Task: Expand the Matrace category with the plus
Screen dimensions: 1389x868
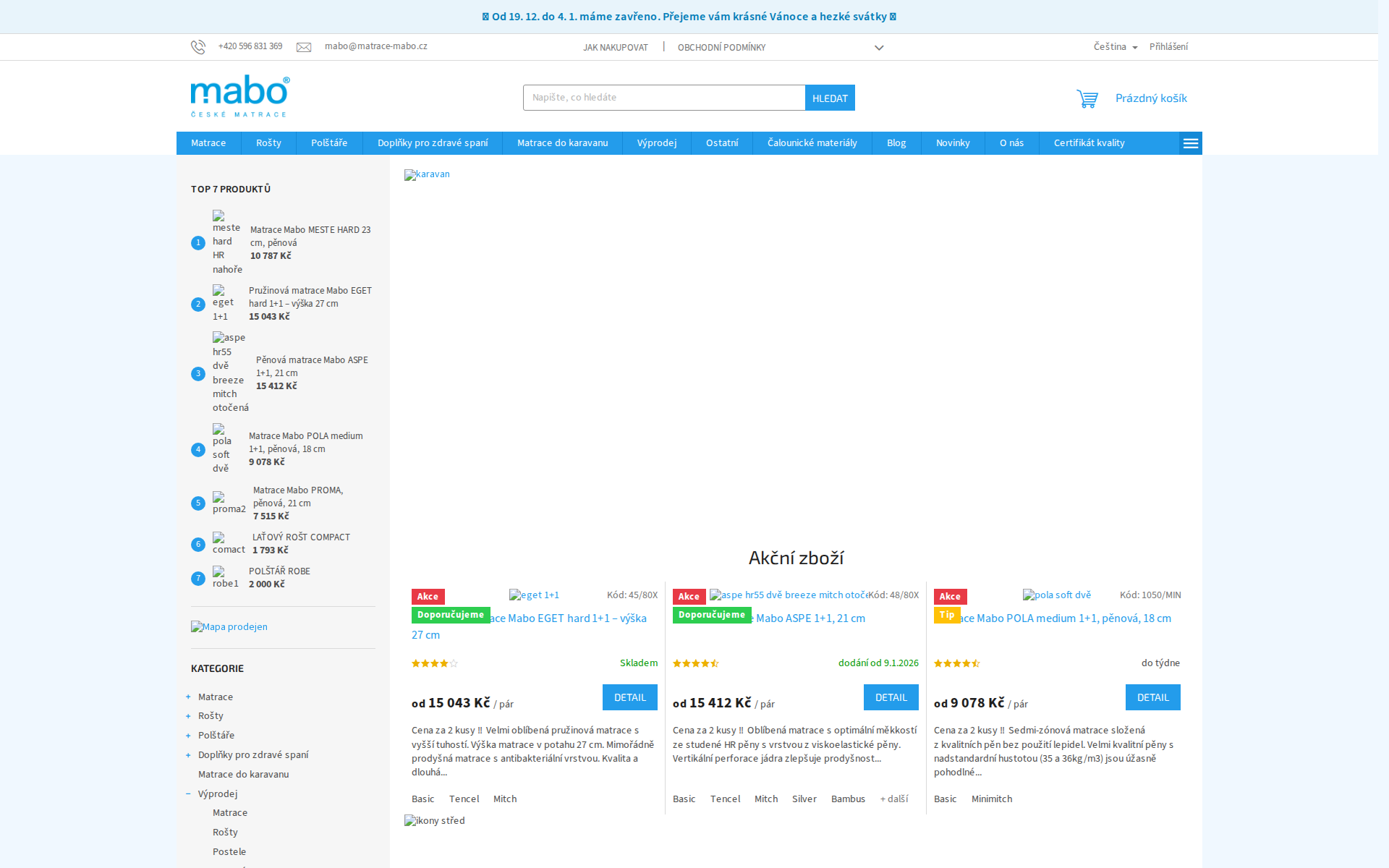Action: coord(188,697)
